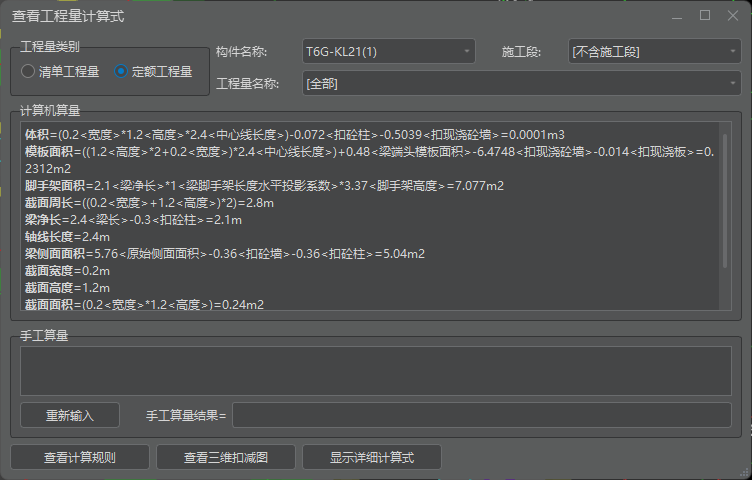The image size is (752, 480).
Task: Click the 截面宽度=0.2m line
Action: pyautogui.click(x=67, y=271)
